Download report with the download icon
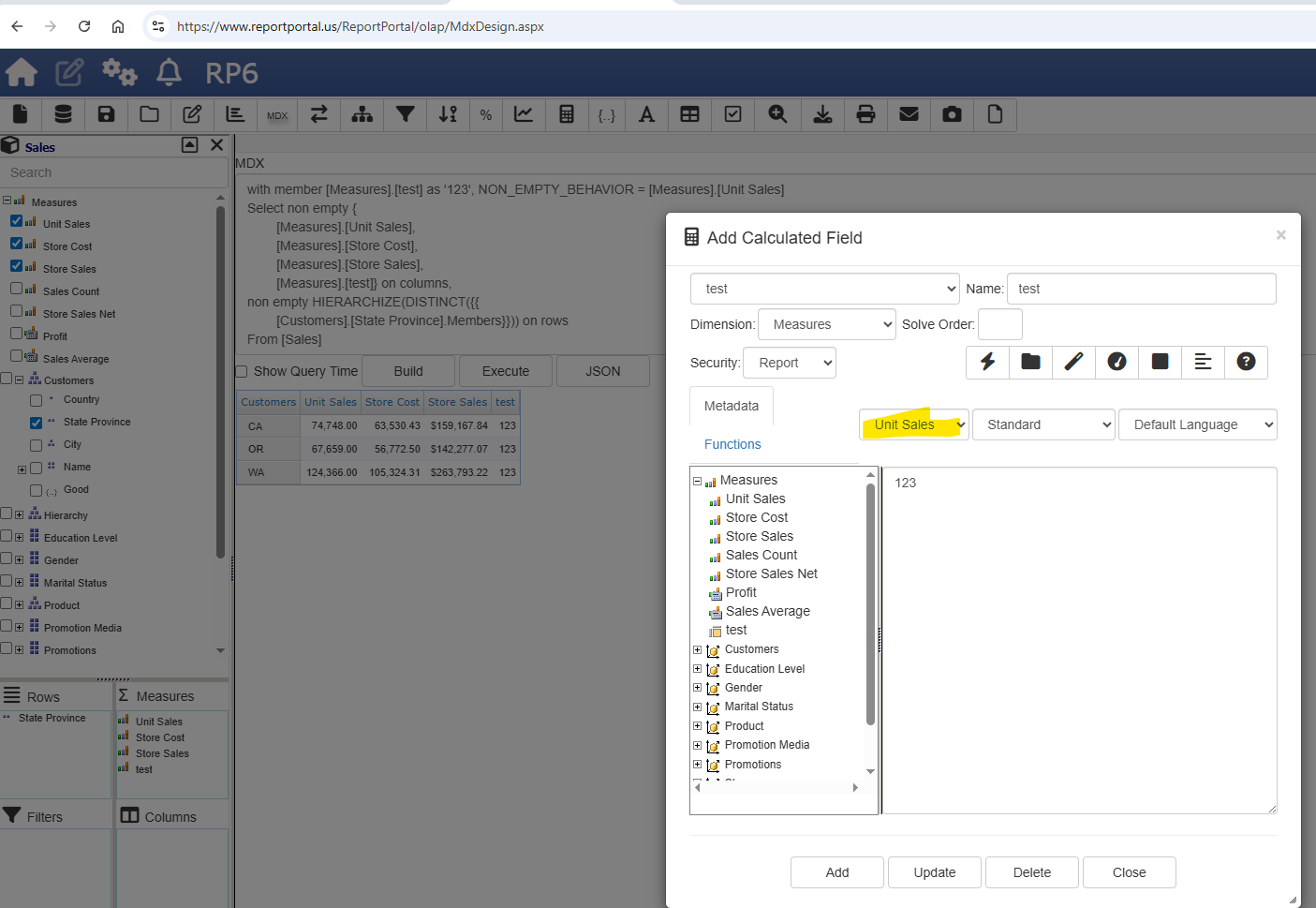 (822, 114)
